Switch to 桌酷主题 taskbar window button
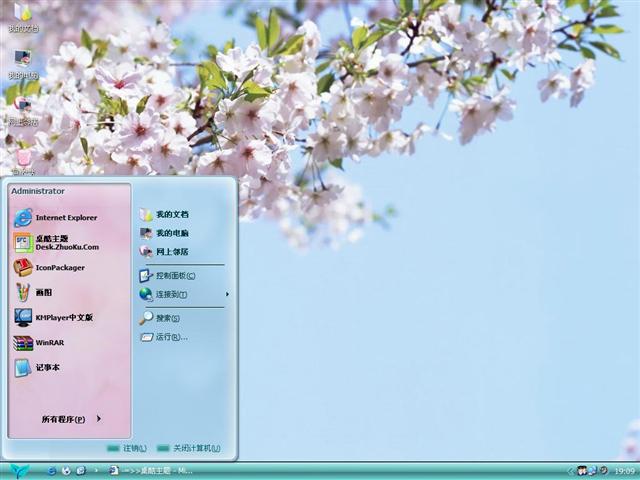This screenshot has height=480, width=640. coord(151,471)
